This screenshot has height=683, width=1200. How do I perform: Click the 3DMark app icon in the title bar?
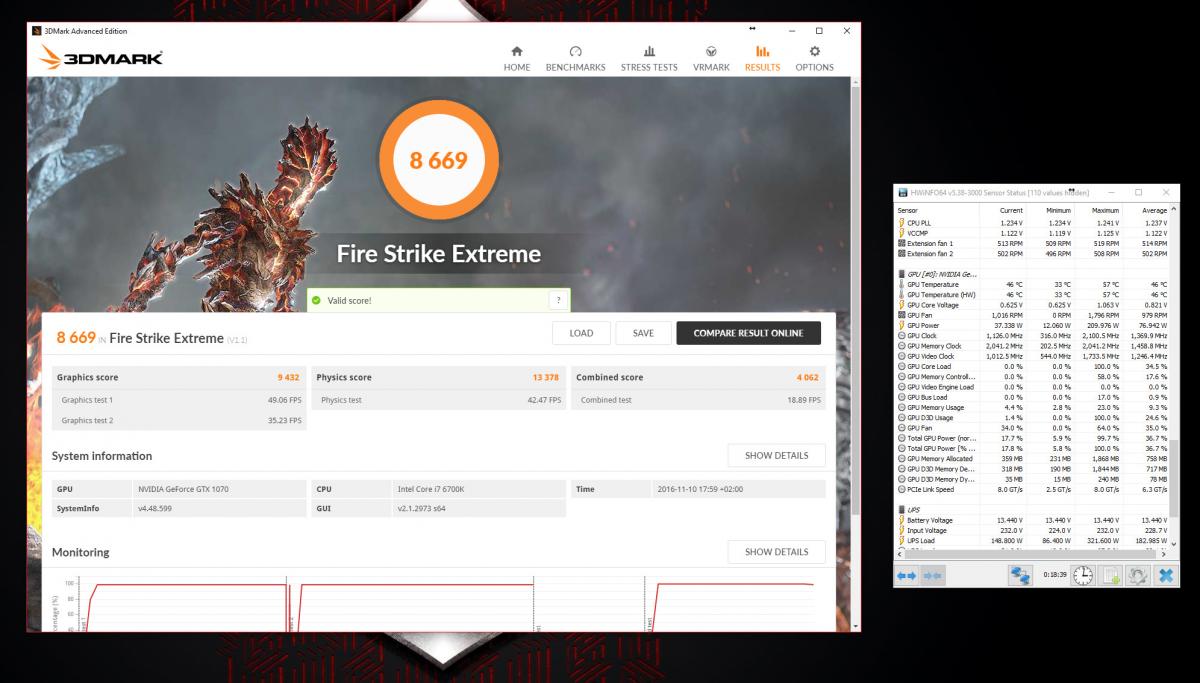coord(36,31)
